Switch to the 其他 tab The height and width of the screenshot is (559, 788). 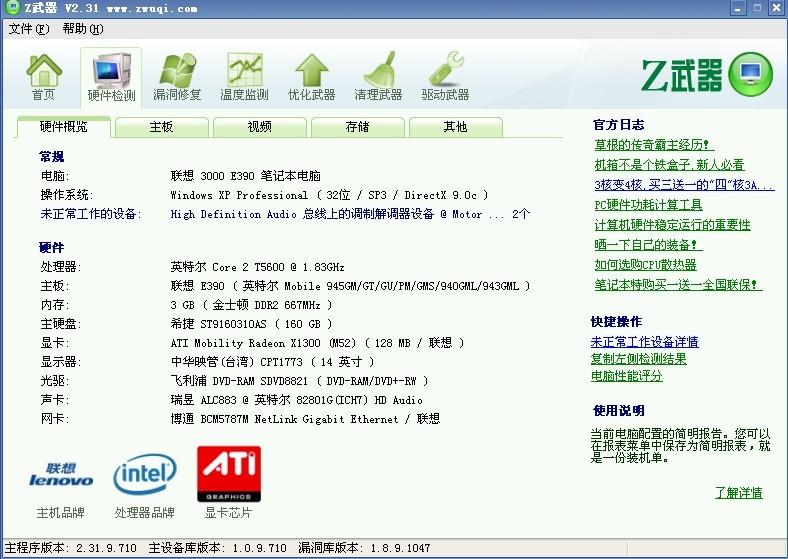point(455,127)
